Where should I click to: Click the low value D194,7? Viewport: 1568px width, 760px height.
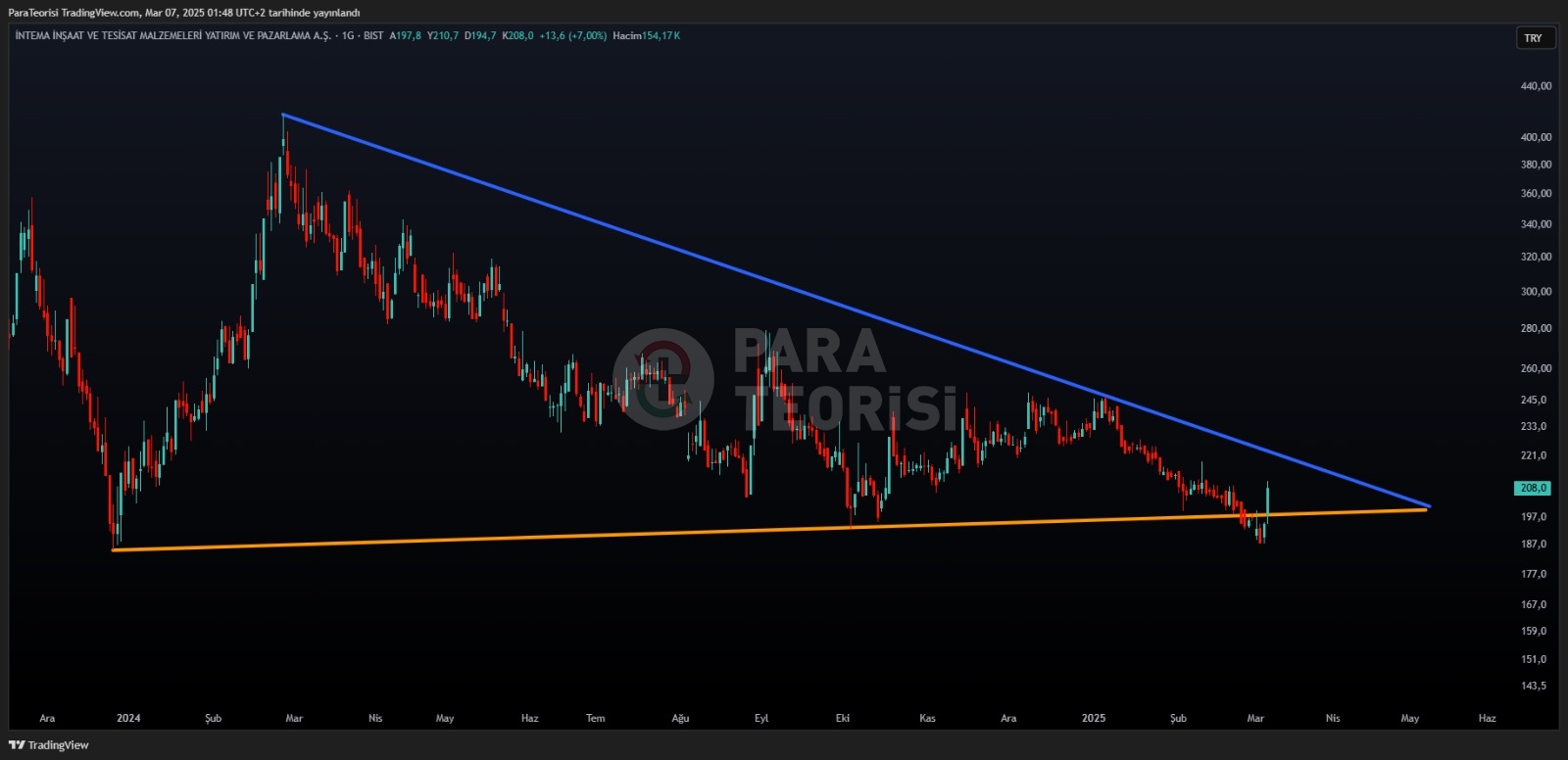(480, 35)
